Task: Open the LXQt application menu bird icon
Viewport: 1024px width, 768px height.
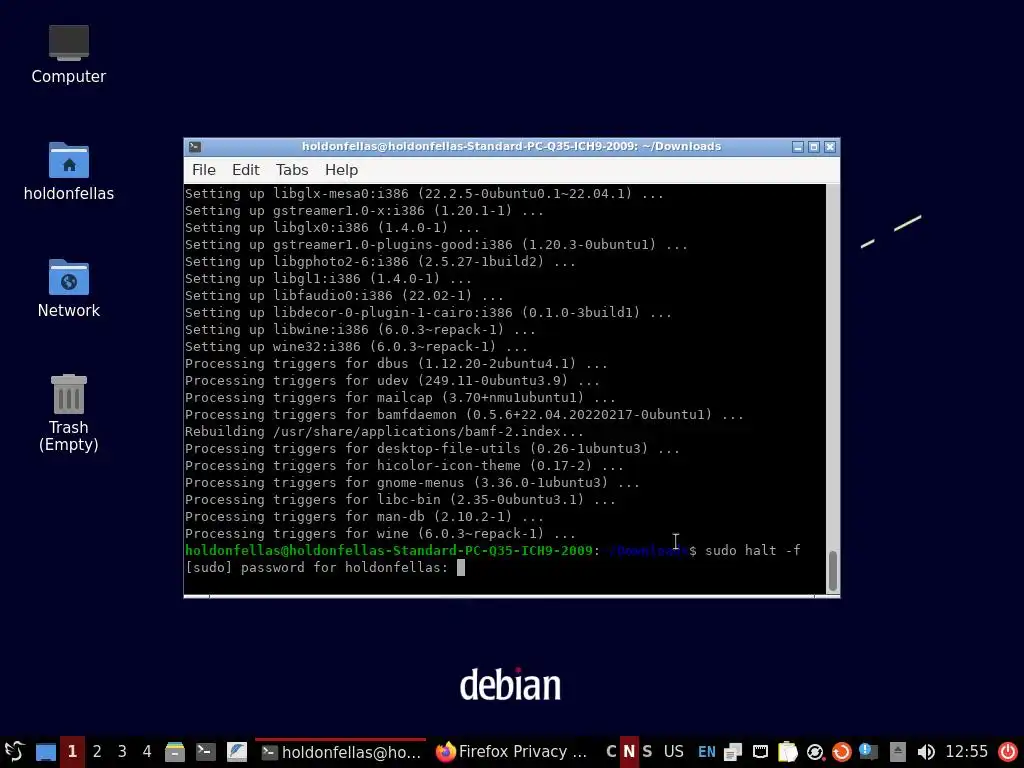Action: pyautogui.click(x=14, y=752)
